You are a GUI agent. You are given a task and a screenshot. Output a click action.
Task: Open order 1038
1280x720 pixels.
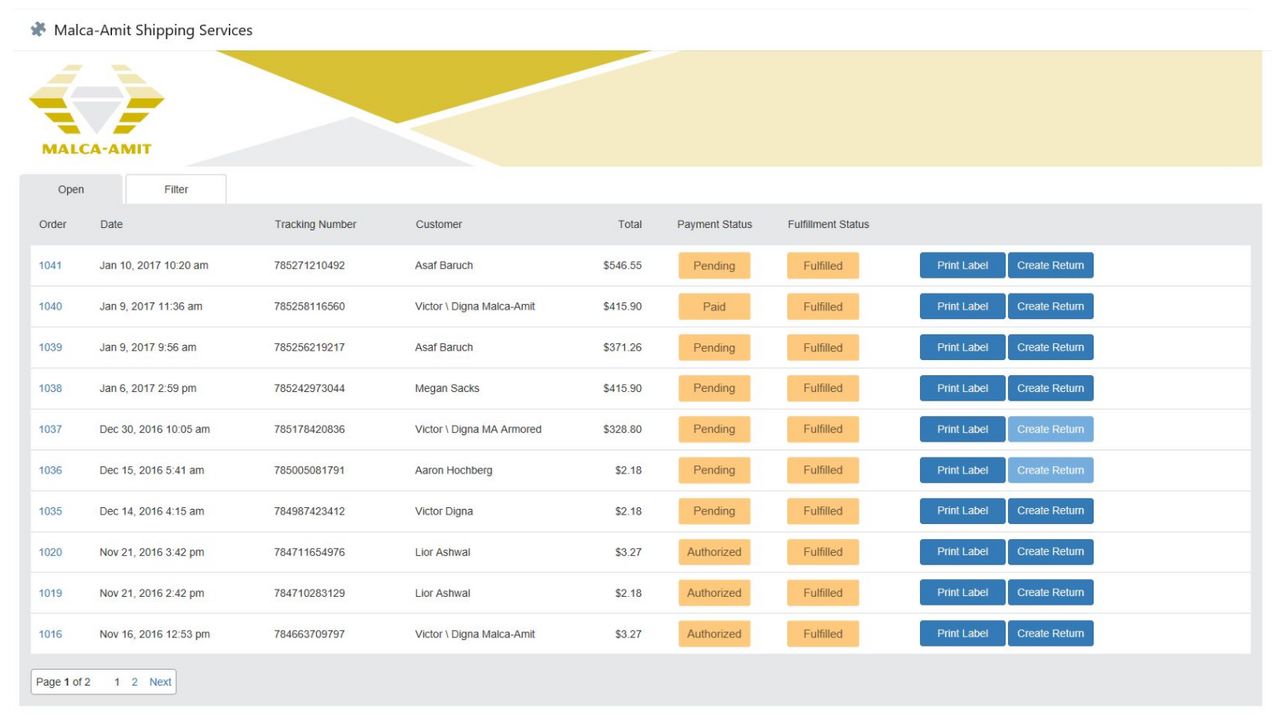(50, 388)
